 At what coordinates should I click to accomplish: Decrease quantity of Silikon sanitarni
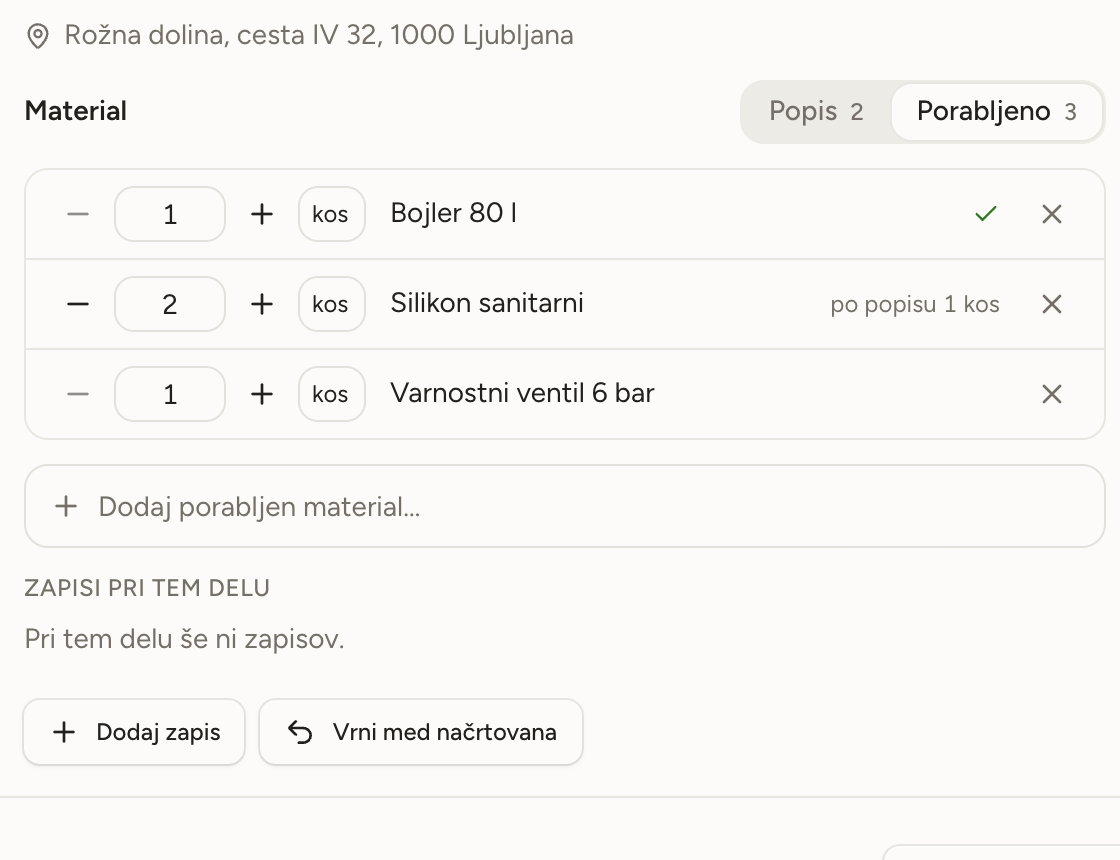click(x=78, y=304)
